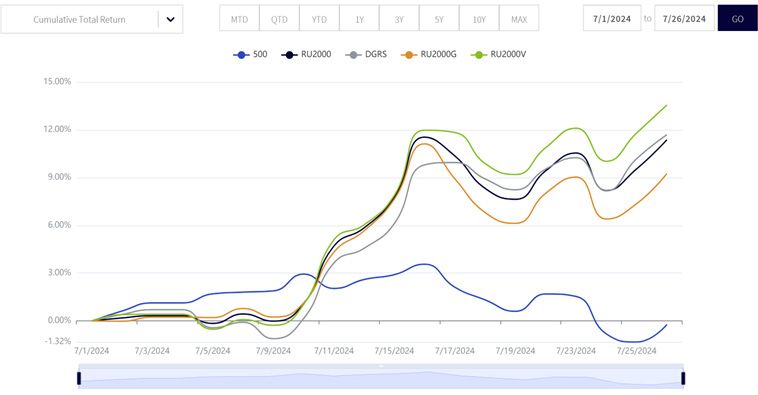Select the QTD time range
758x395 pixels.
pyautogui.click(x=279, y=19)
